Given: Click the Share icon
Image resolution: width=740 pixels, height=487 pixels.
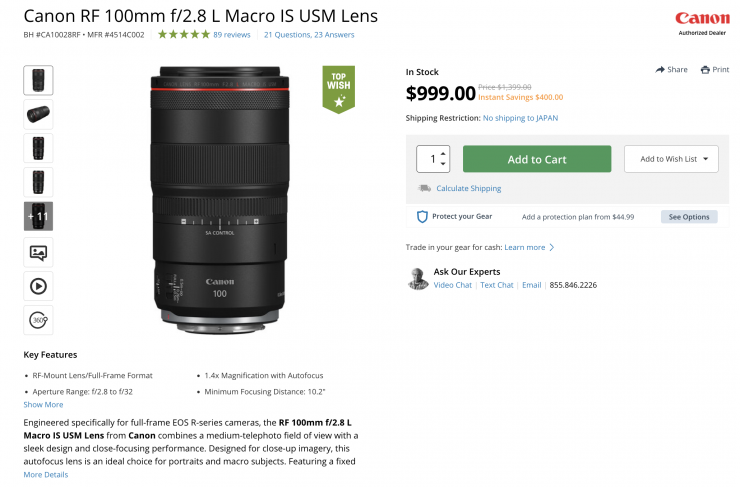Looking at the screenshot, I should click(660, 70).
